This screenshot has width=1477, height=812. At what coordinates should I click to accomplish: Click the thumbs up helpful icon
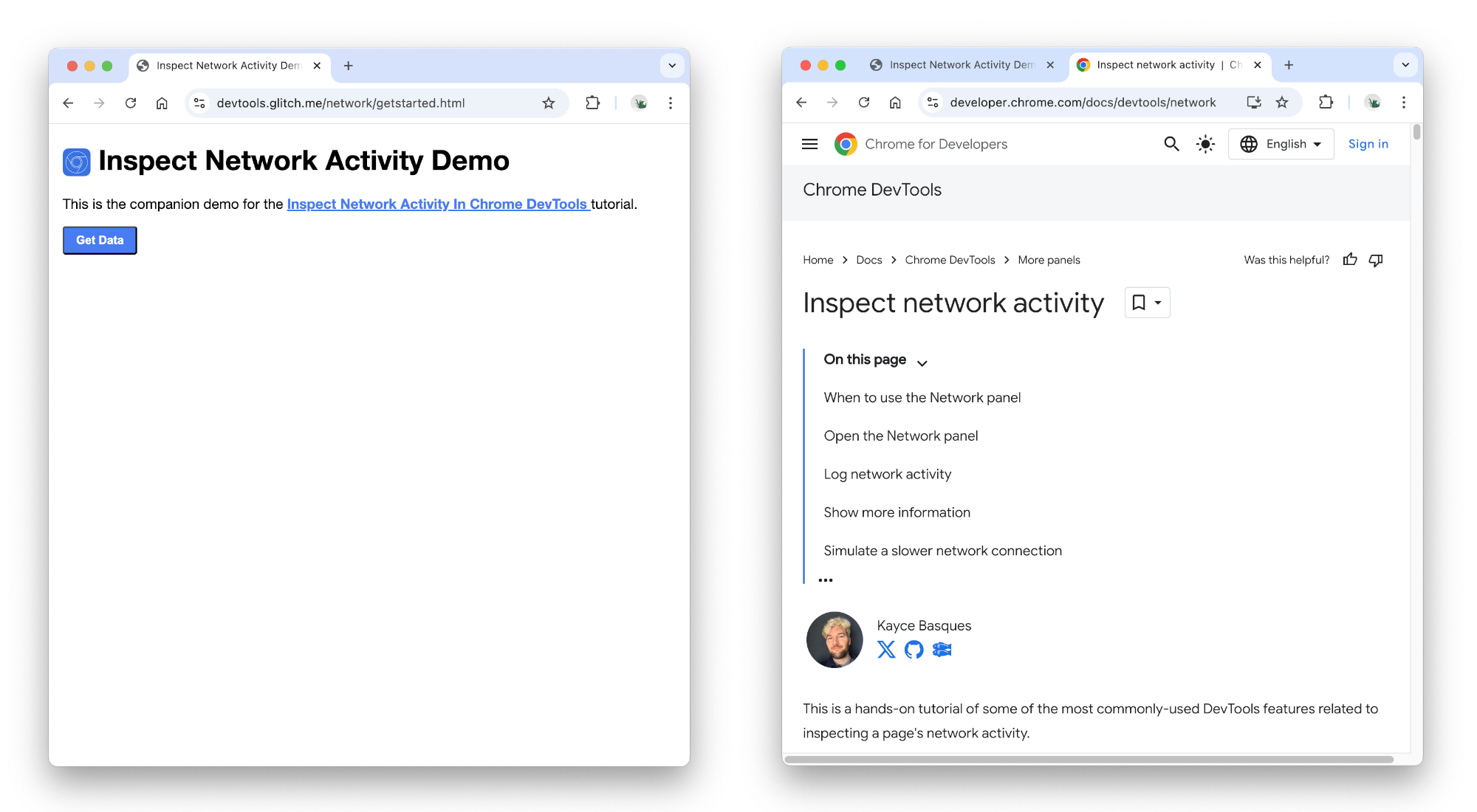click(1351, 260)
